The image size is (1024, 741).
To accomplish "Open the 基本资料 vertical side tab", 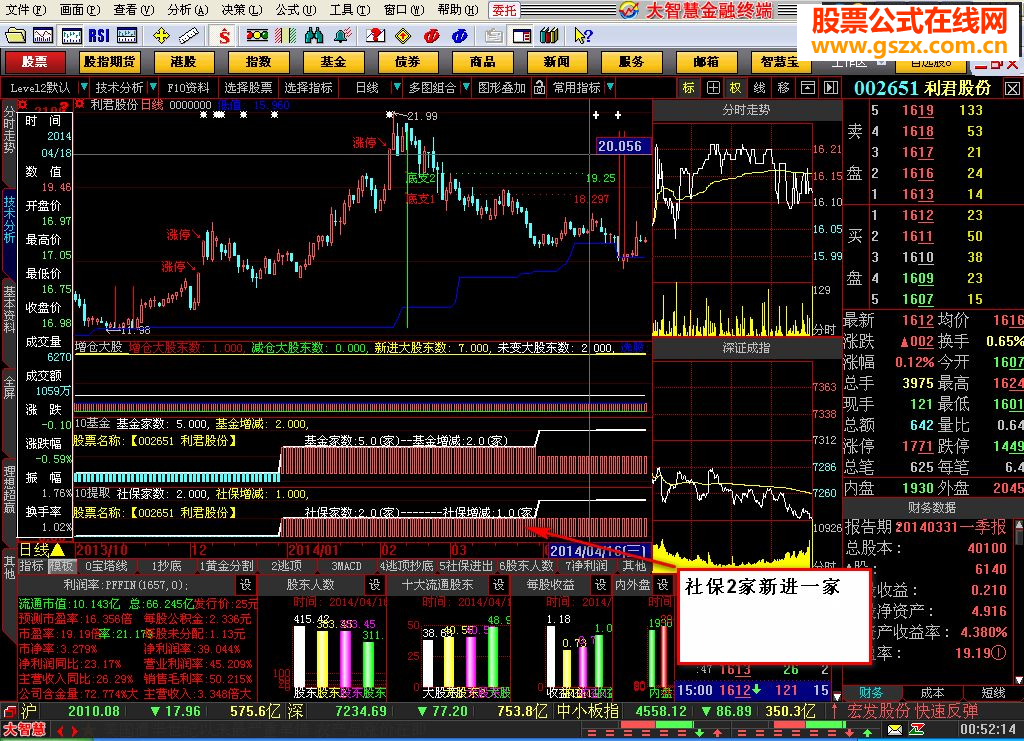I will [9, 309].
